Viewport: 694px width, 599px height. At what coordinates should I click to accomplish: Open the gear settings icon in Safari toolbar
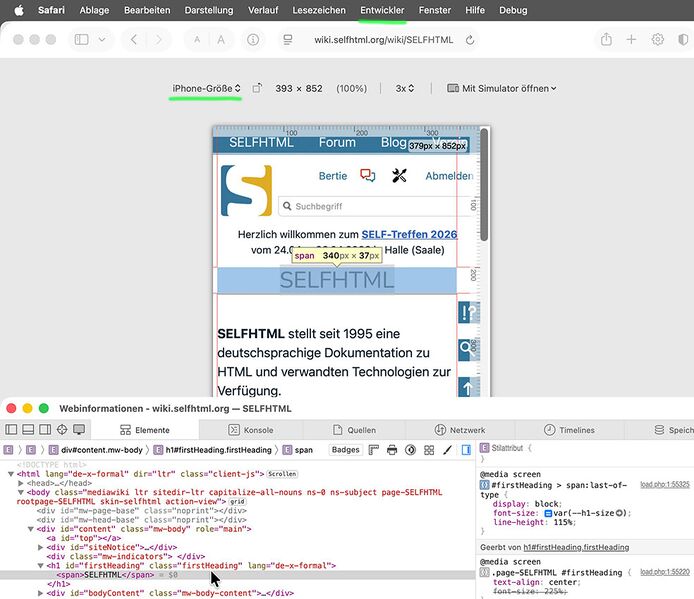click(657, 39)
